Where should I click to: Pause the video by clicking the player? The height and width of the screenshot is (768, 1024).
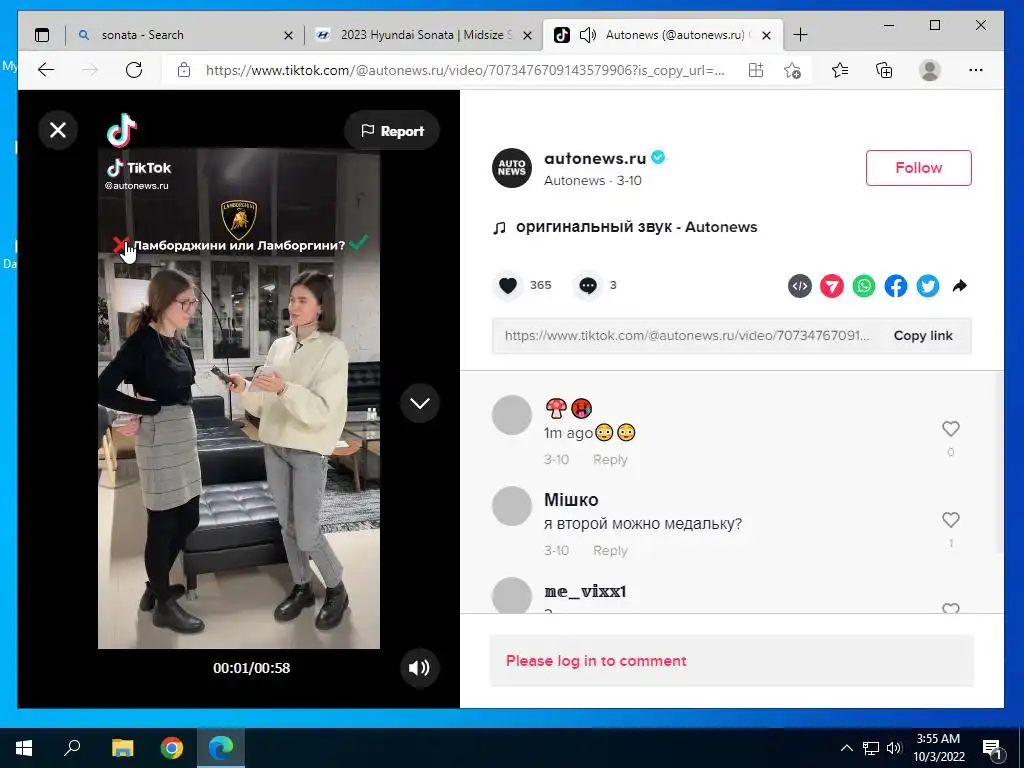tap(238, 398)
